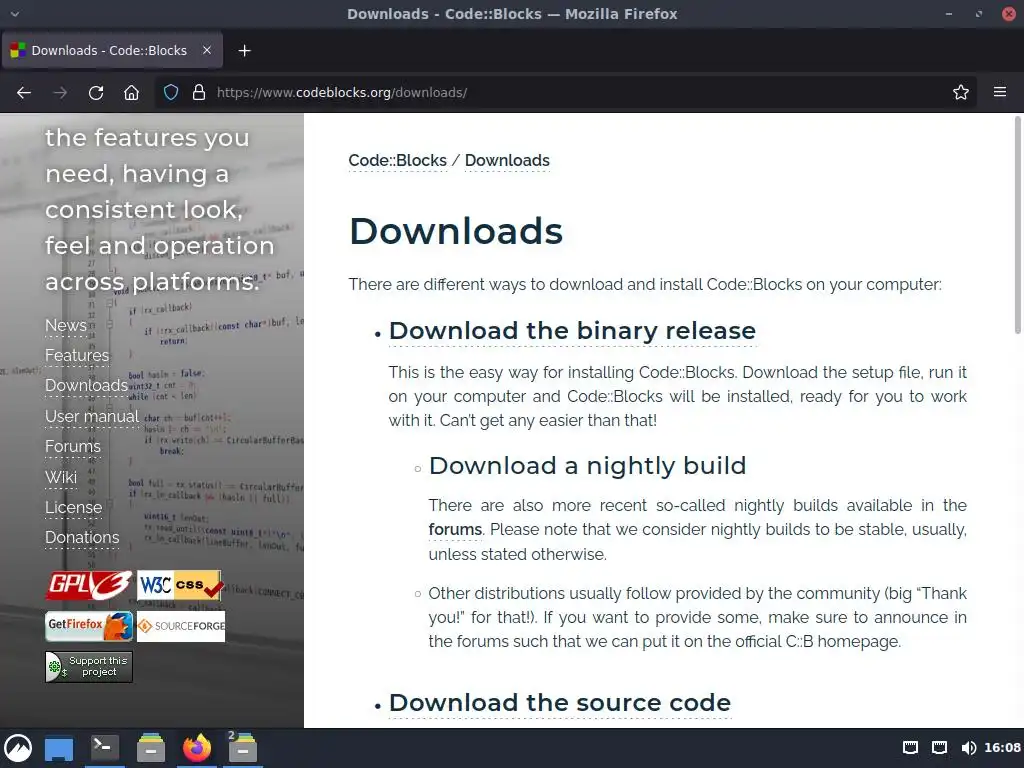
Task: Go back to the previous page
Action: [x=24, y=93]
